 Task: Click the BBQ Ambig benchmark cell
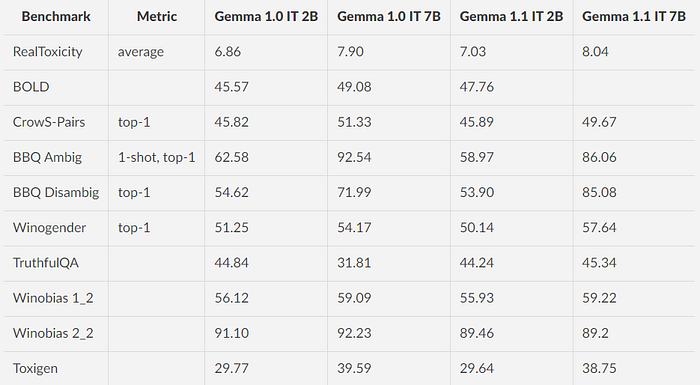click(47, 157)
